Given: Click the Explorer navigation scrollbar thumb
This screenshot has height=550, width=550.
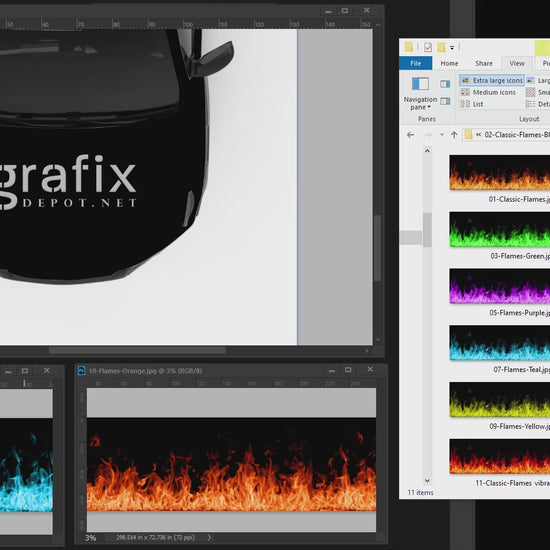Looking at the screenshot, I should coord(427,230).
